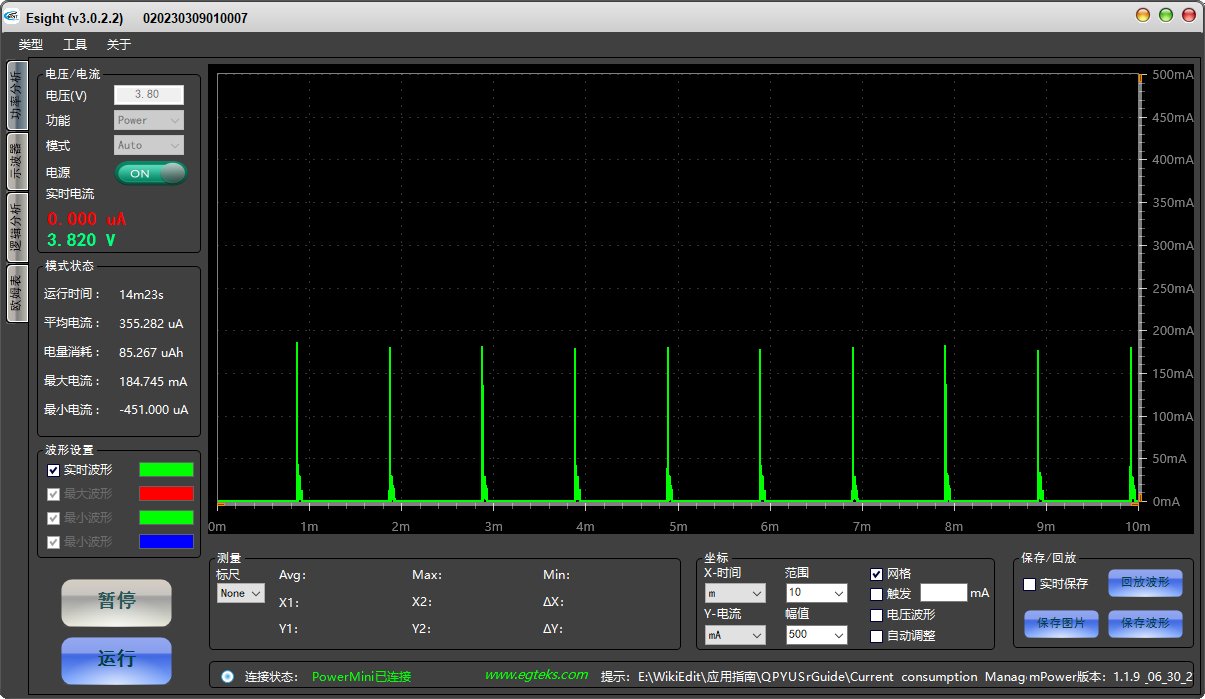The width and height of the screenshot is (1205, 699).
Task: Enable the 触发 trigger checkbox
Action: [877, 593]
